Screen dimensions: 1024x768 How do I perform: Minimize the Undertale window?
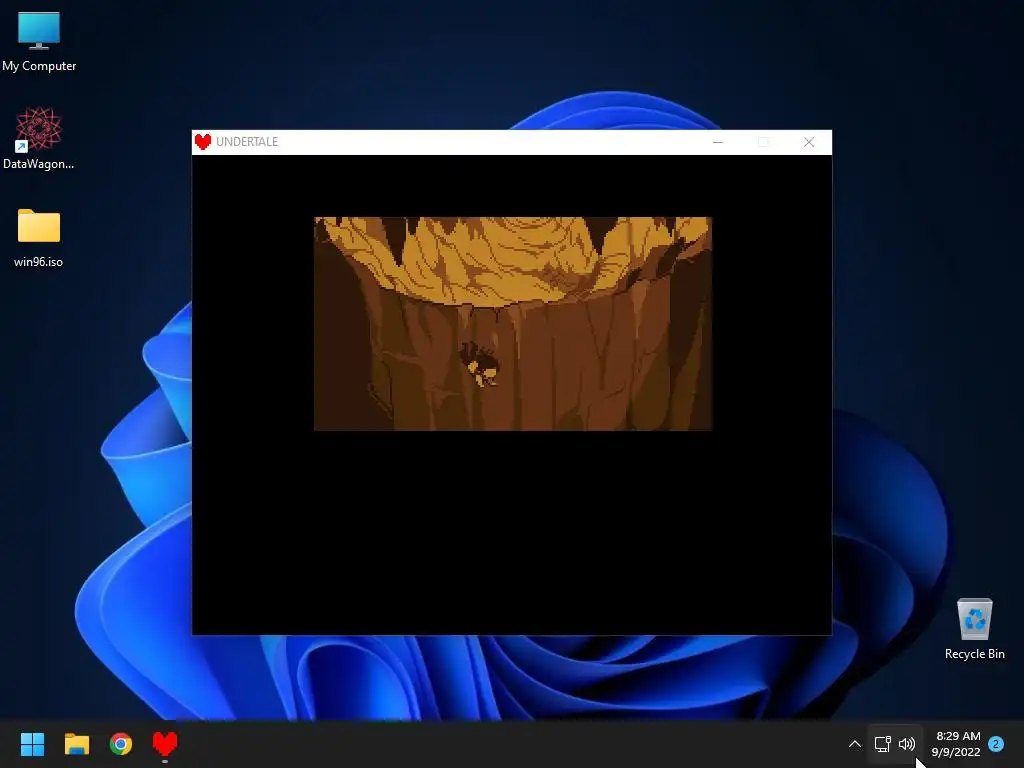[718, 142]
